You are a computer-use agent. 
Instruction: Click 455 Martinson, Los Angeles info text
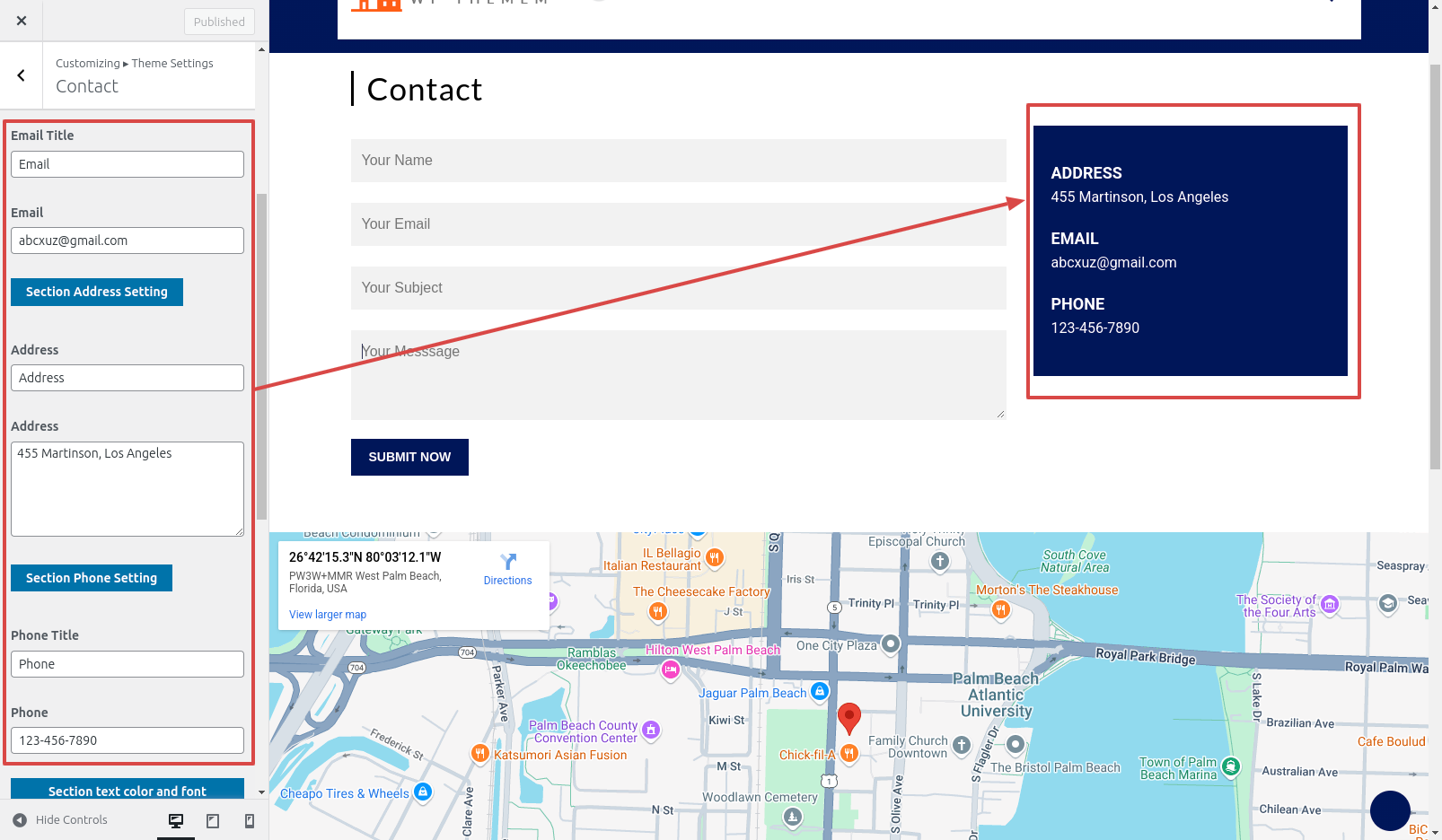[1139, 197]
